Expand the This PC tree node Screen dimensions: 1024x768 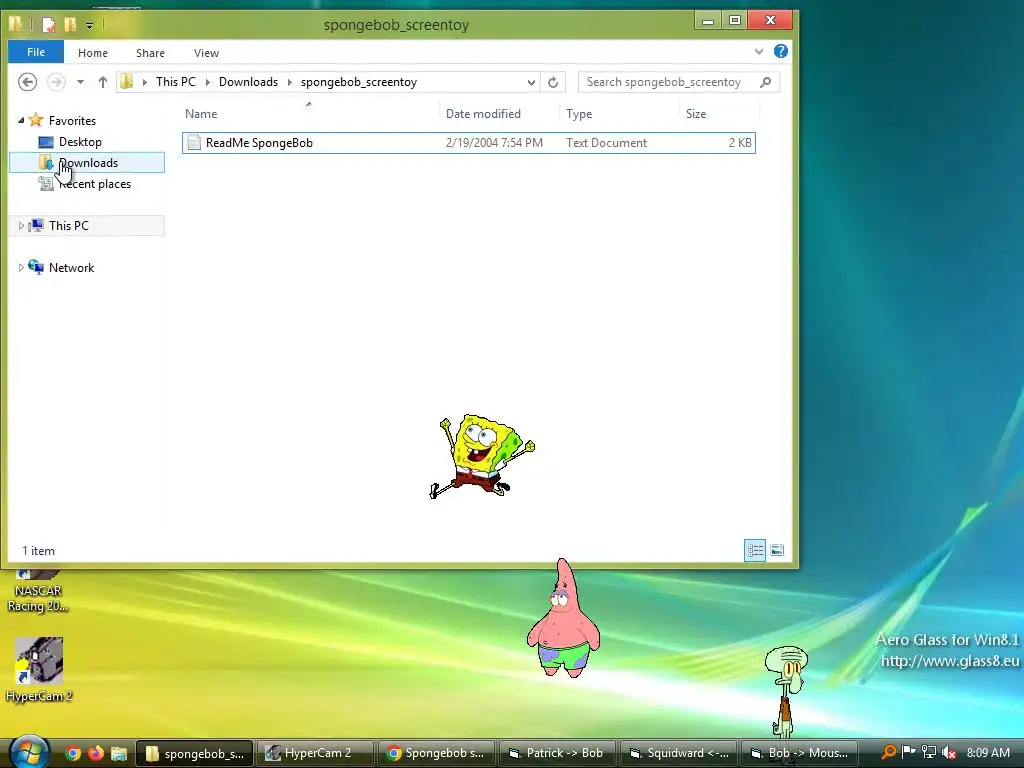21,225
